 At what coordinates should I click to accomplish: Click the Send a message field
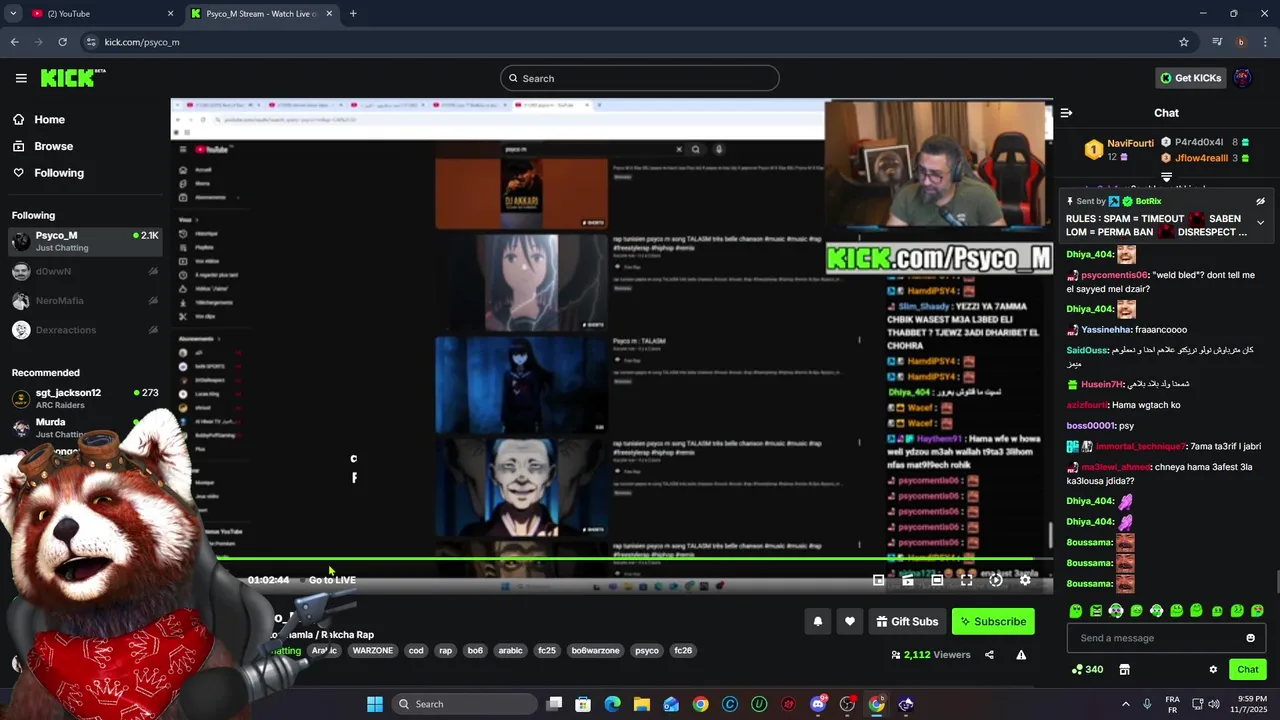pyautogui.click(x=1166, y=638)
